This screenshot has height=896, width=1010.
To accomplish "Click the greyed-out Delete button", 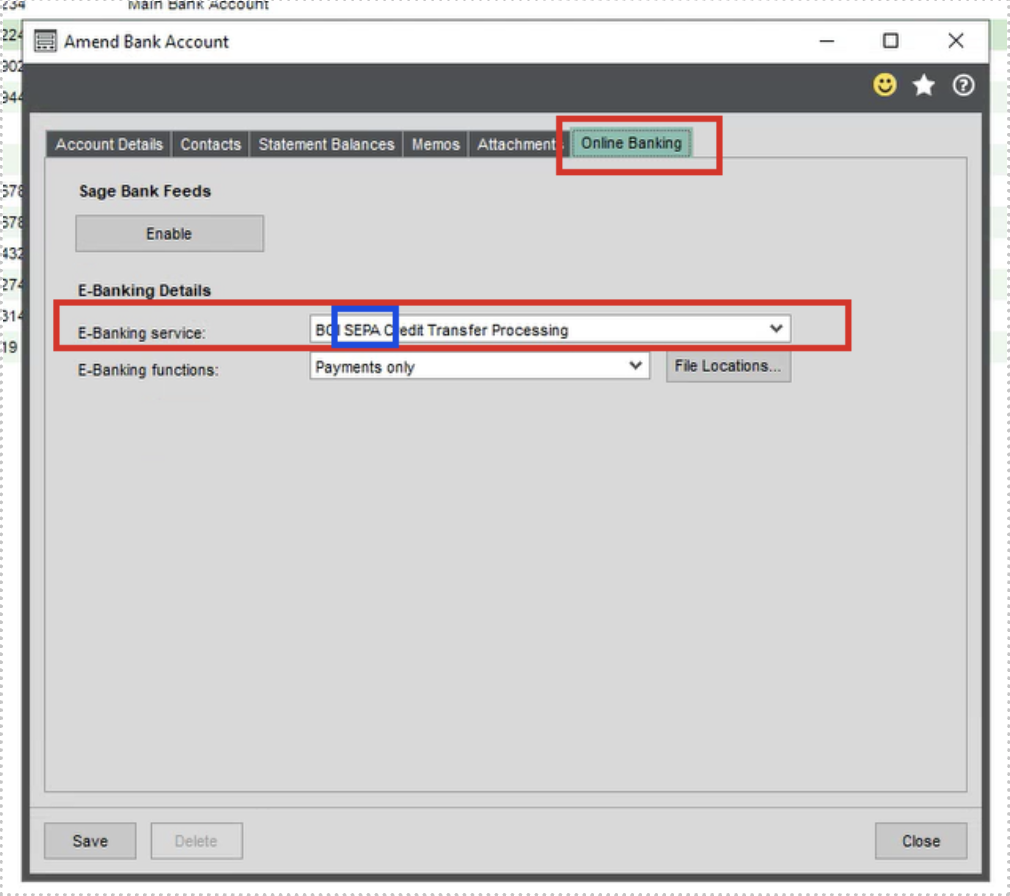I will tap(196, 841).
